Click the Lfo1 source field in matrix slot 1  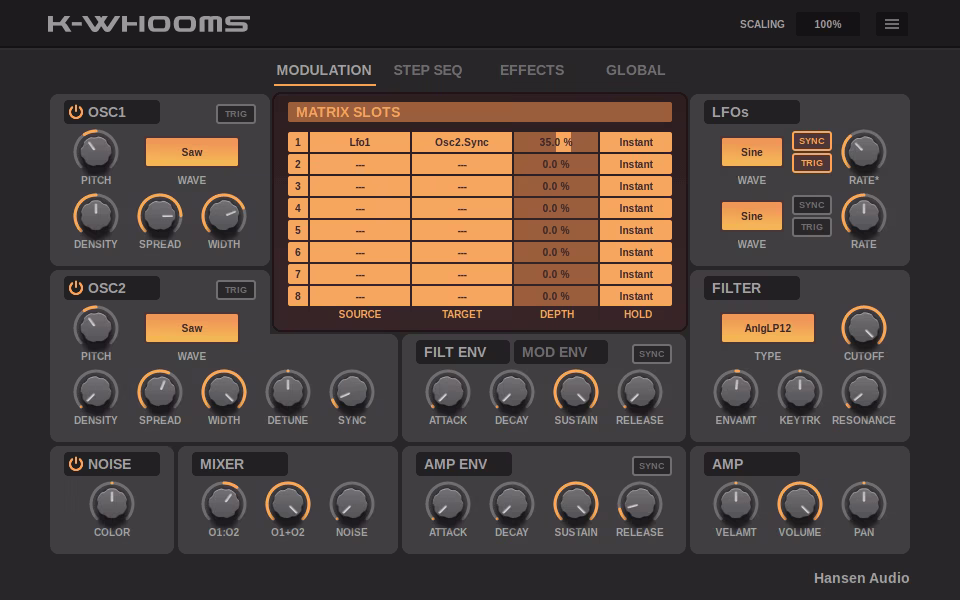click(x=359, y=142)
